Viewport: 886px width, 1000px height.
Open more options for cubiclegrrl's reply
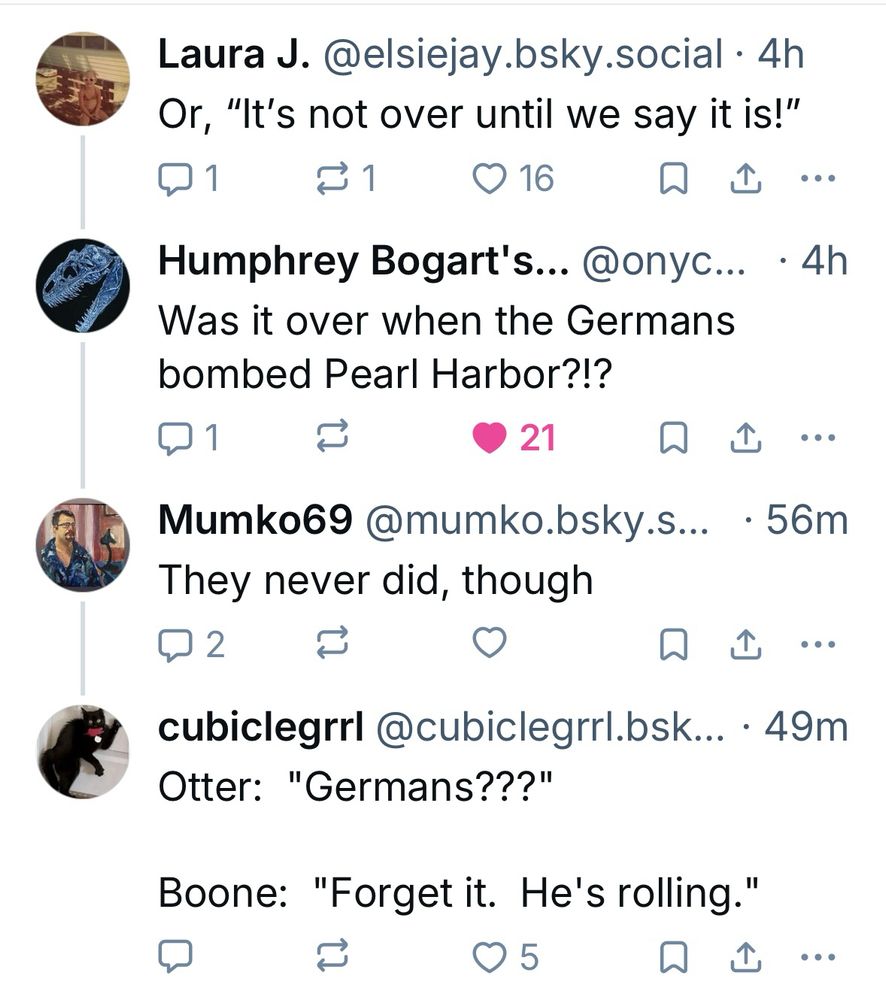(818, 957)
